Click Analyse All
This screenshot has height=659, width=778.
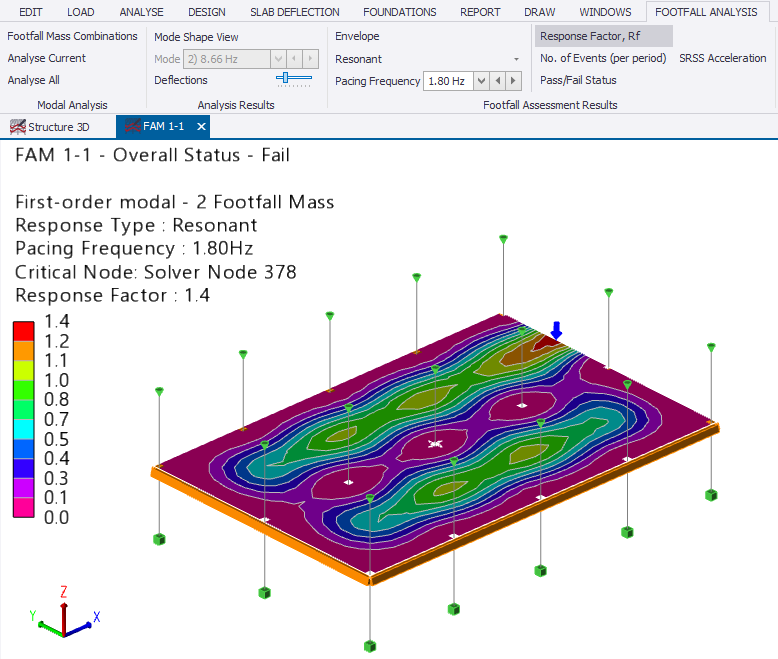click(x=40, y=80)
